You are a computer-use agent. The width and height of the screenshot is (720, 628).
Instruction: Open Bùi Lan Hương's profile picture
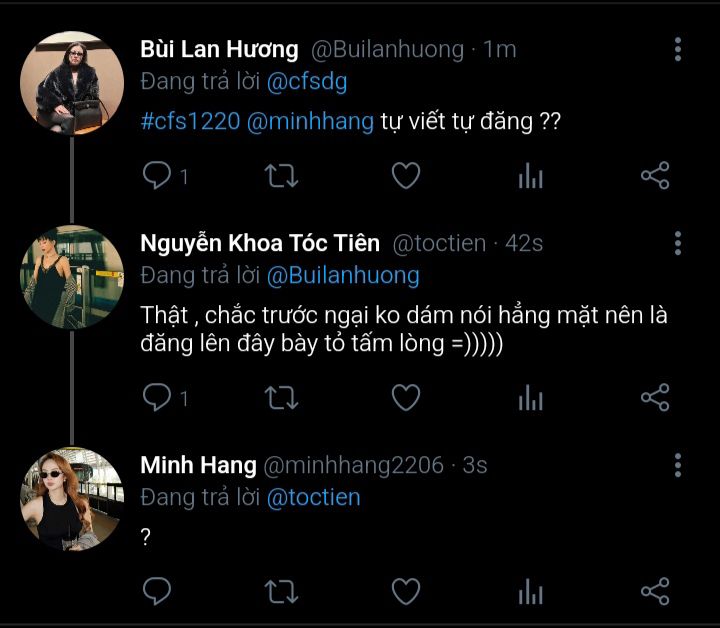[72, 82]
